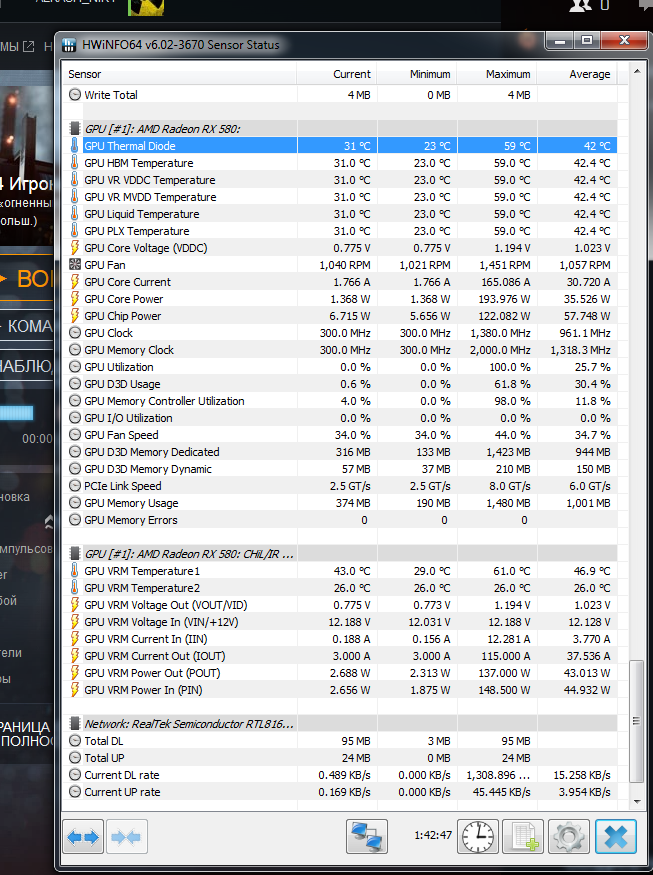Click the GPU Fan row fan icon
The image size is (653, 875).
coord(74,265)
